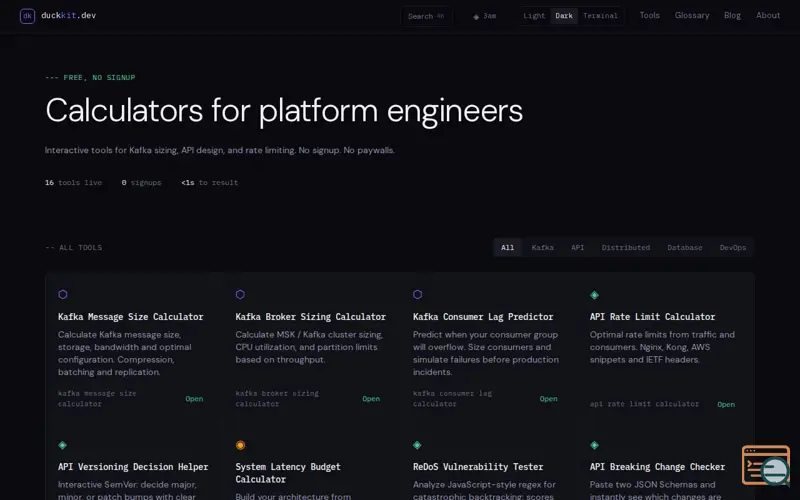The height and width of the screenshot is (500, 800).
Task: Click the diamond icon on API Rate Limit Calculator card
Action: tap(594, 295)
